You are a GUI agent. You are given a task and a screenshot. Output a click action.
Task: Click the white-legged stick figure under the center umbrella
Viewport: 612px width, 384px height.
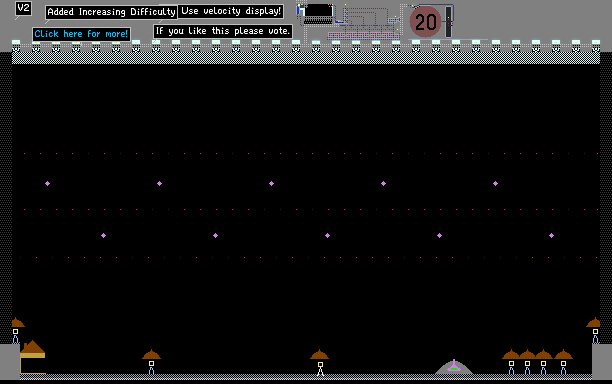coord(320,369)
